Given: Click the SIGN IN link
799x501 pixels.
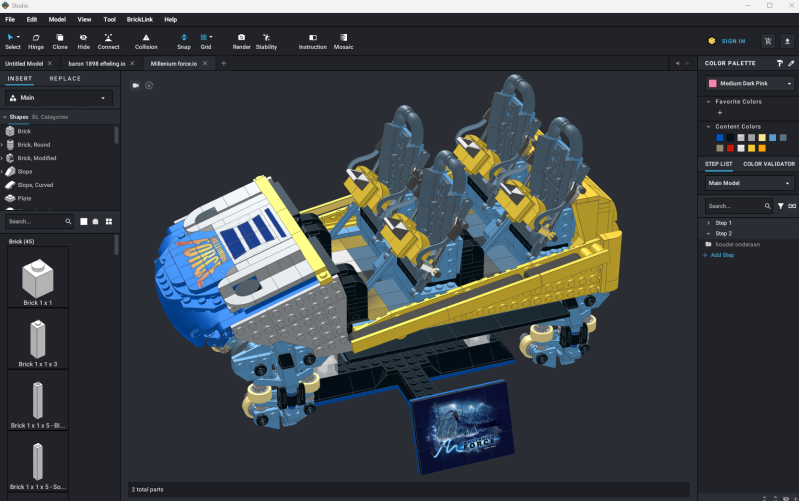Looking at the screenshot, I should (732, 41).
